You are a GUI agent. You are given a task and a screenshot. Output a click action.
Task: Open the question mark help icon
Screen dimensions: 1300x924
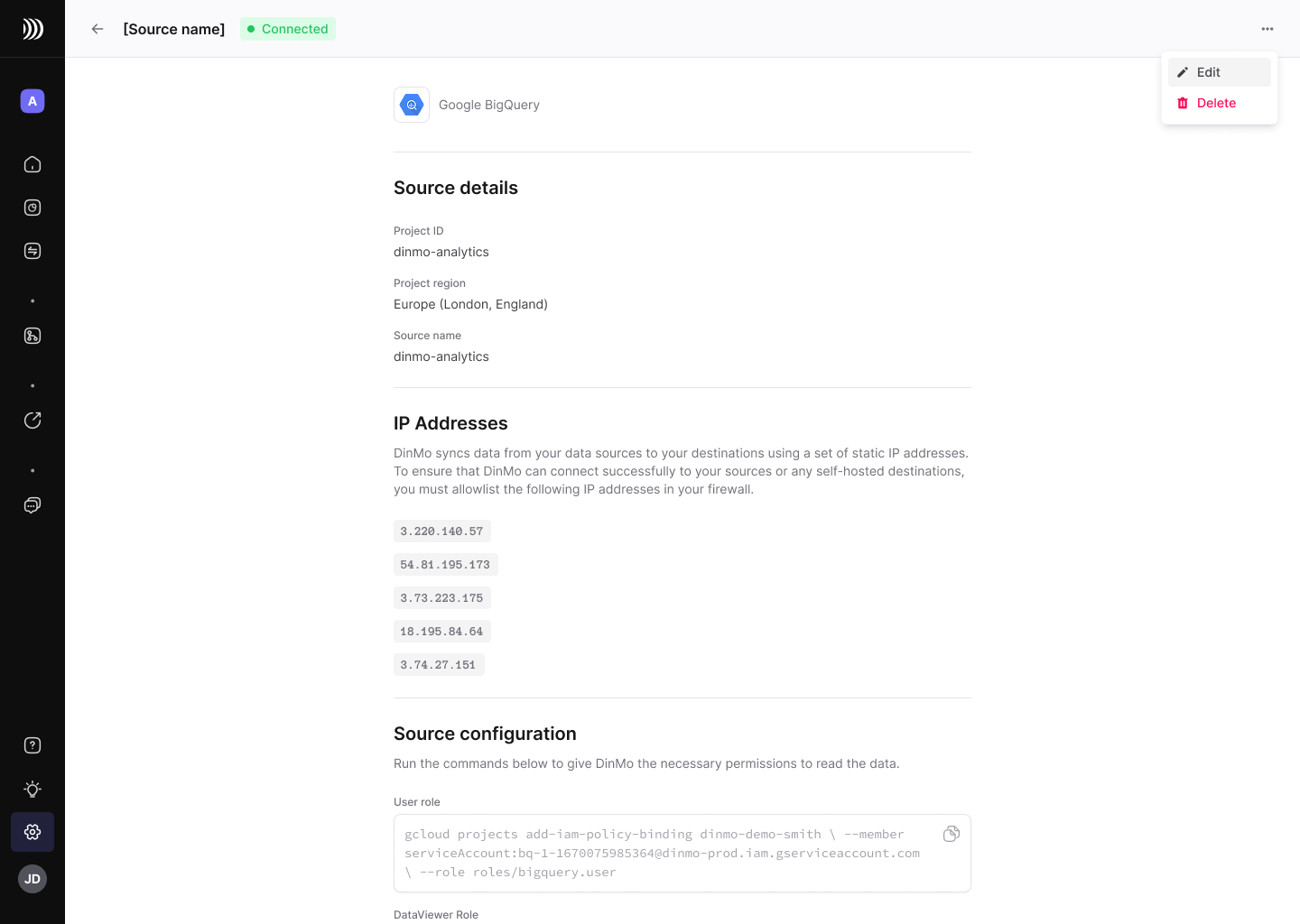tap(32, 745)
